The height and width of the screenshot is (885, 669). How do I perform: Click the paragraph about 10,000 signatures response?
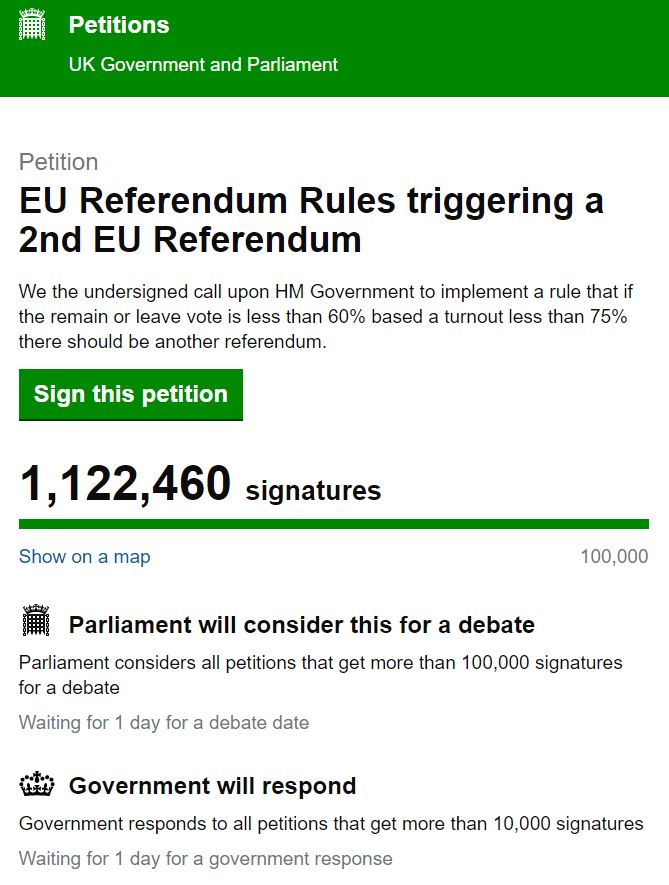[x=331, y=824]
